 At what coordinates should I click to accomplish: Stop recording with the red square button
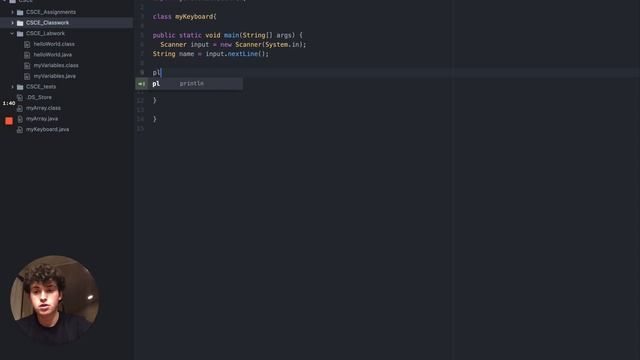click(x=9, y=121)
